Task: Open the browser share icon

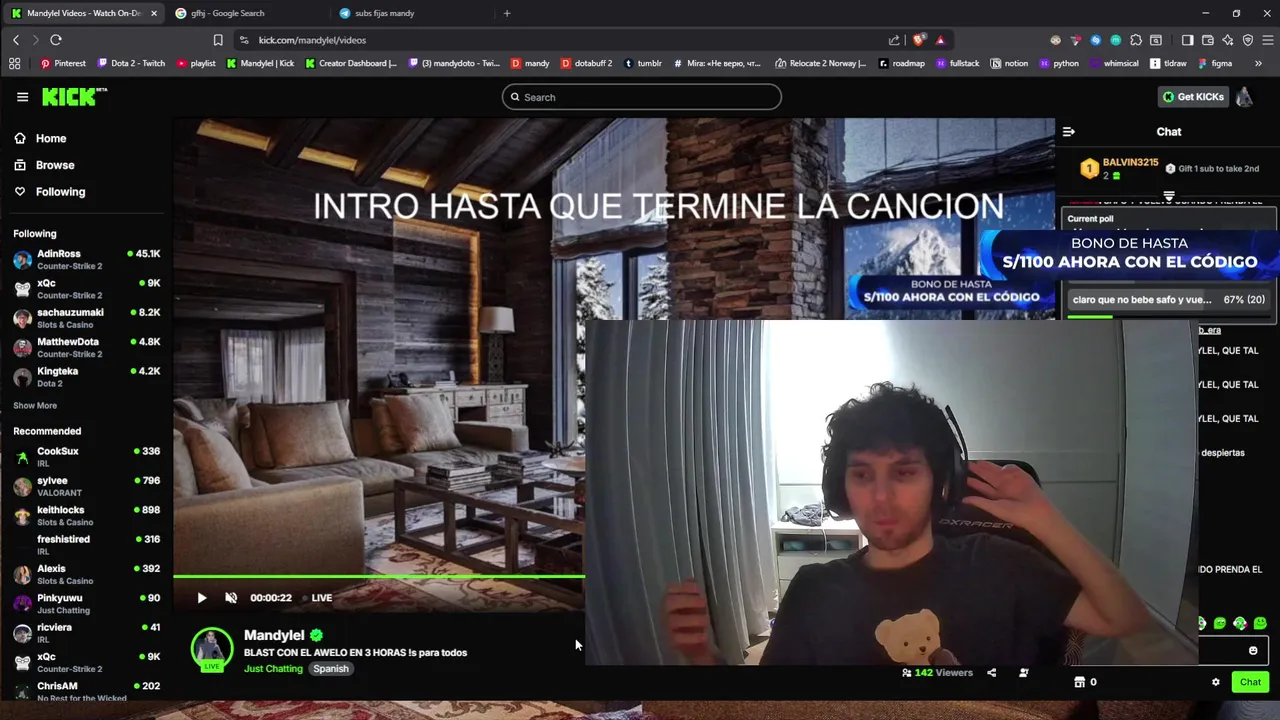Action: [894, 40]
